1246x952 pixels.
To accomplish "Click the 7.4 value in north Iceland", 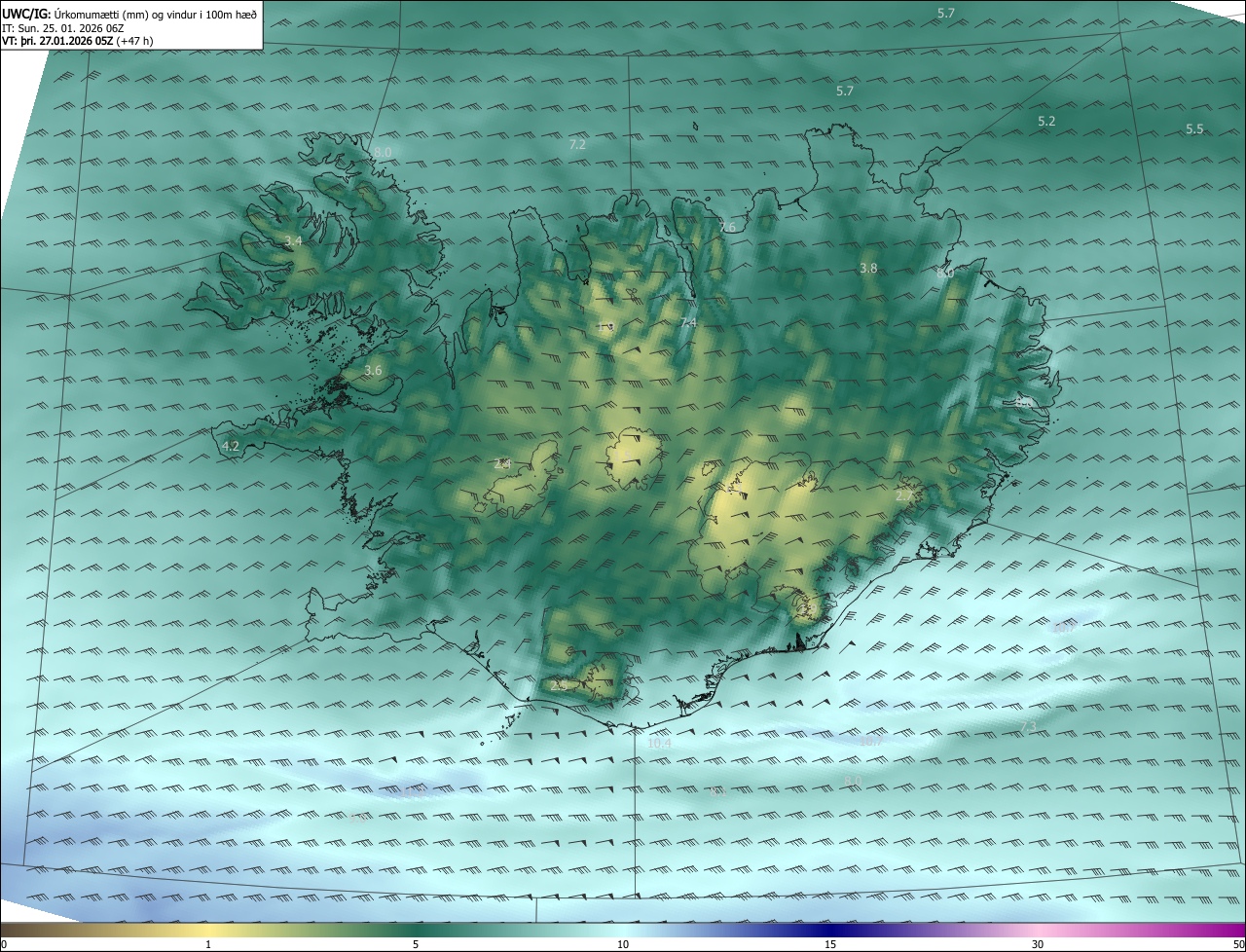I will 688,322.
